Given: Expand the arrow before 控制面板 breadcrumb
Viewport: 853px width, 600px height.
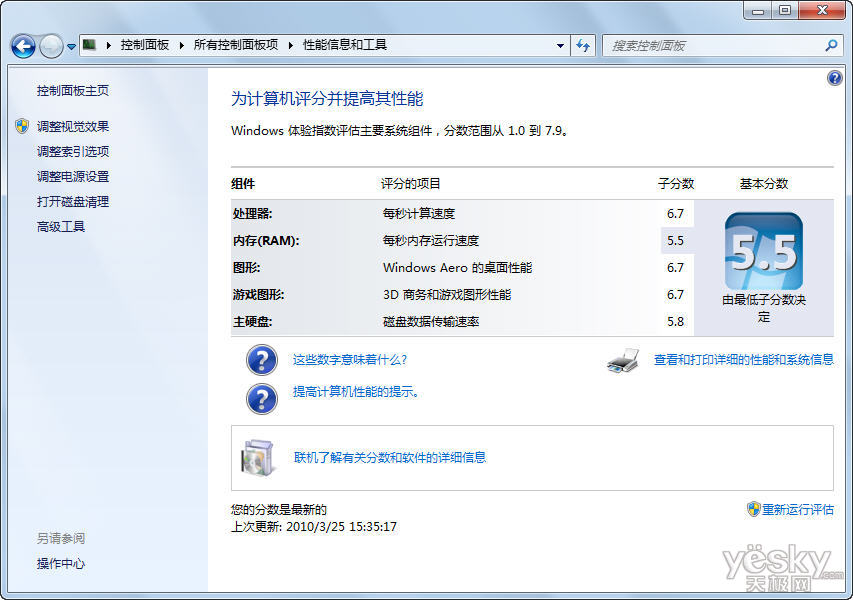Looking at the screenshot, I should point(109,45).
